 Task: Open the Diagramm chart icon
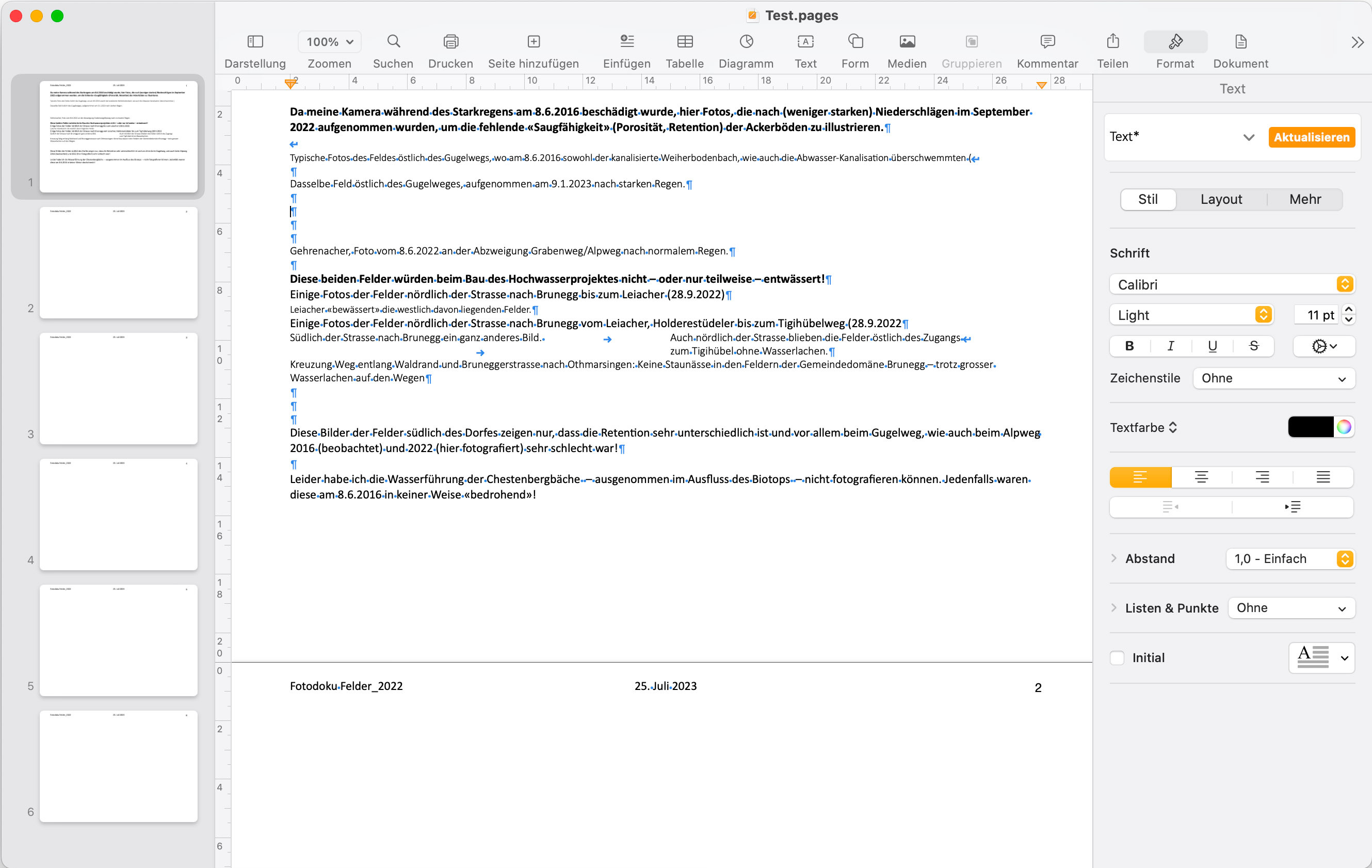(746, 42)
